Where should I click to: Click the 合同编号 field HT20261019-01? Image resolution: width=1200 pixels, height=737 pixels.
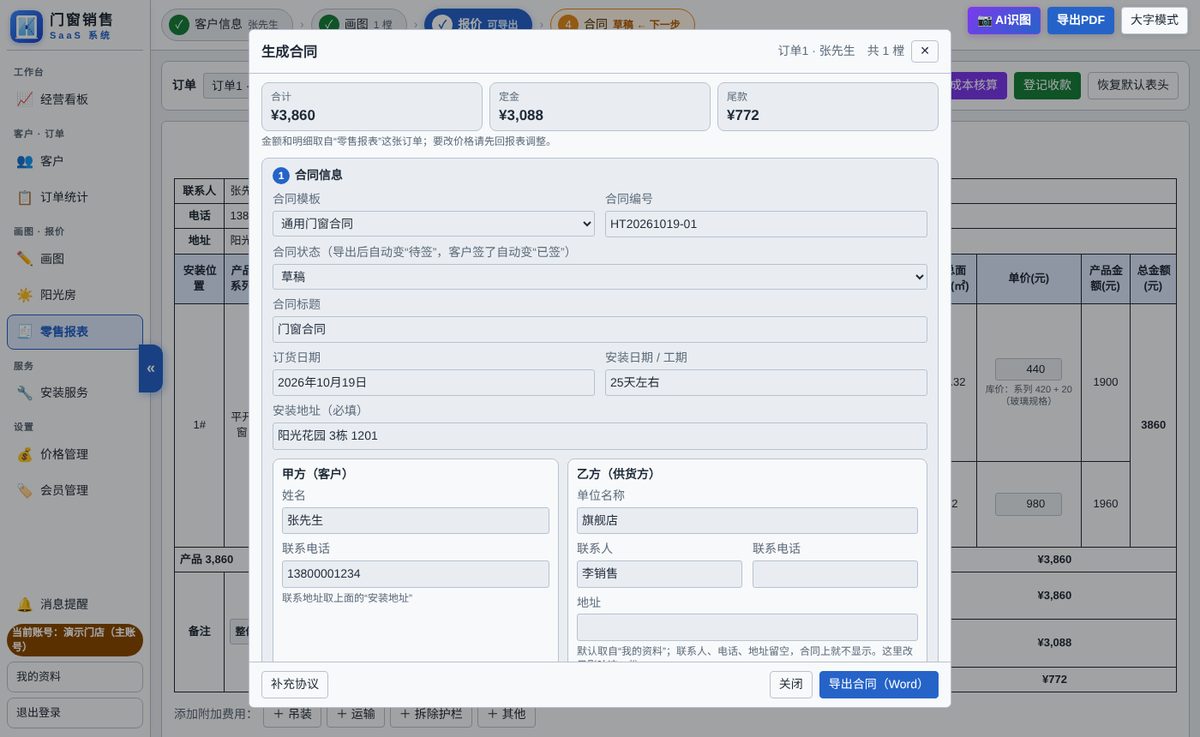click(x=766, y=224)
